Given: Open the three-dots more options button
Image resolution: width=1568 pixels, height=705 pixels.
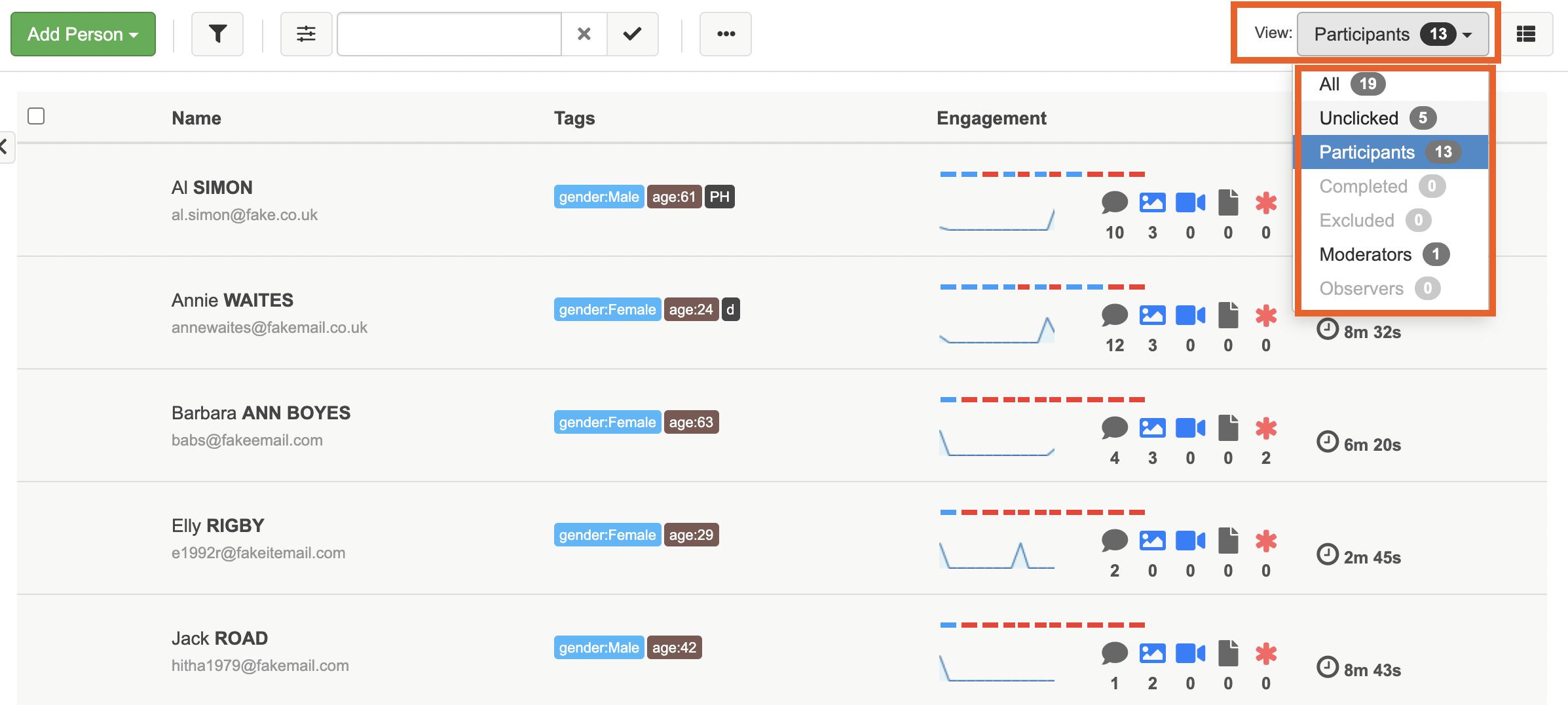Looking at the screenshot, I should (x=725, y=34).
